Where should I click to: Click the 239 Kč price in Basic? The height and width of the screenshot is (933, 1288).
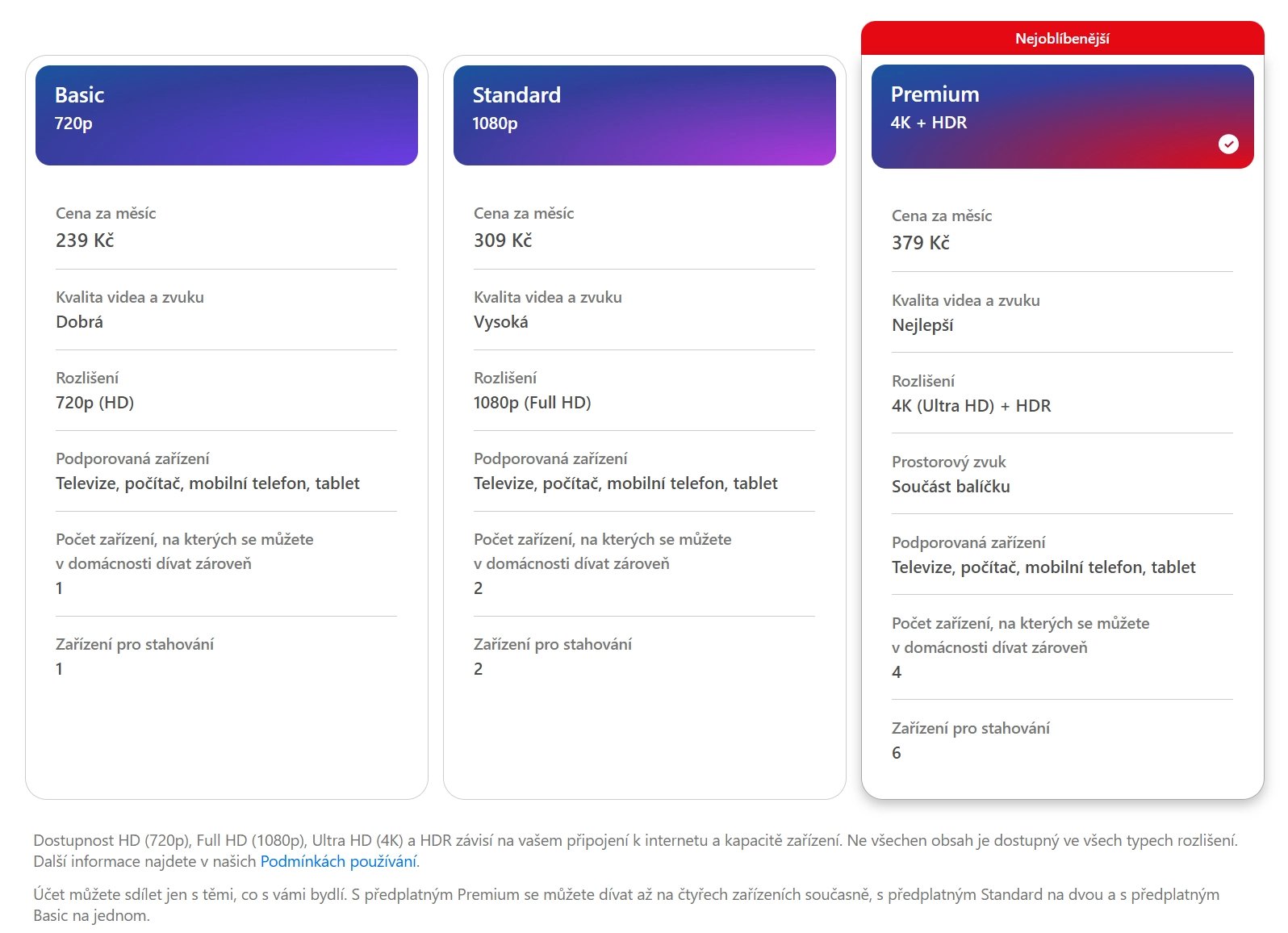coord(85,241)
